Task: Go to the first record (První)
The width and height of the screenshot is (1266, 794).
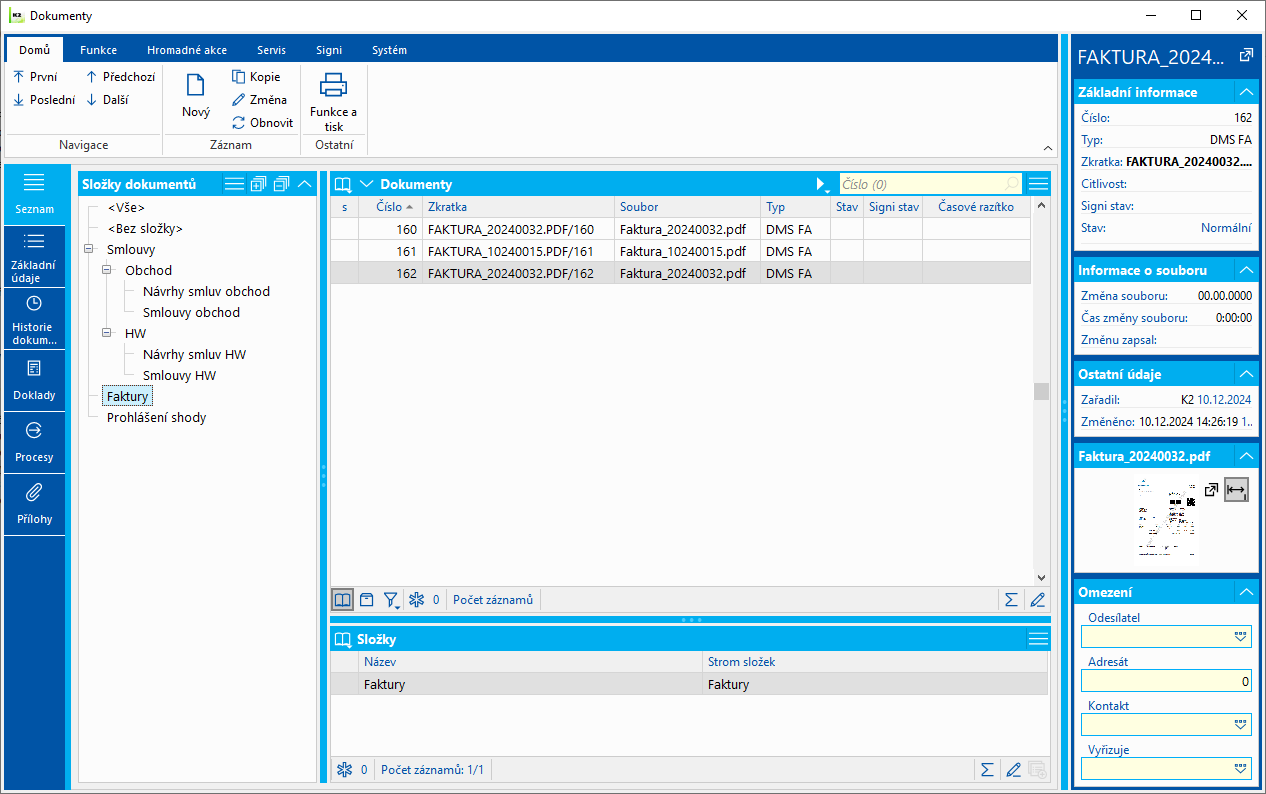Action: 35,77
